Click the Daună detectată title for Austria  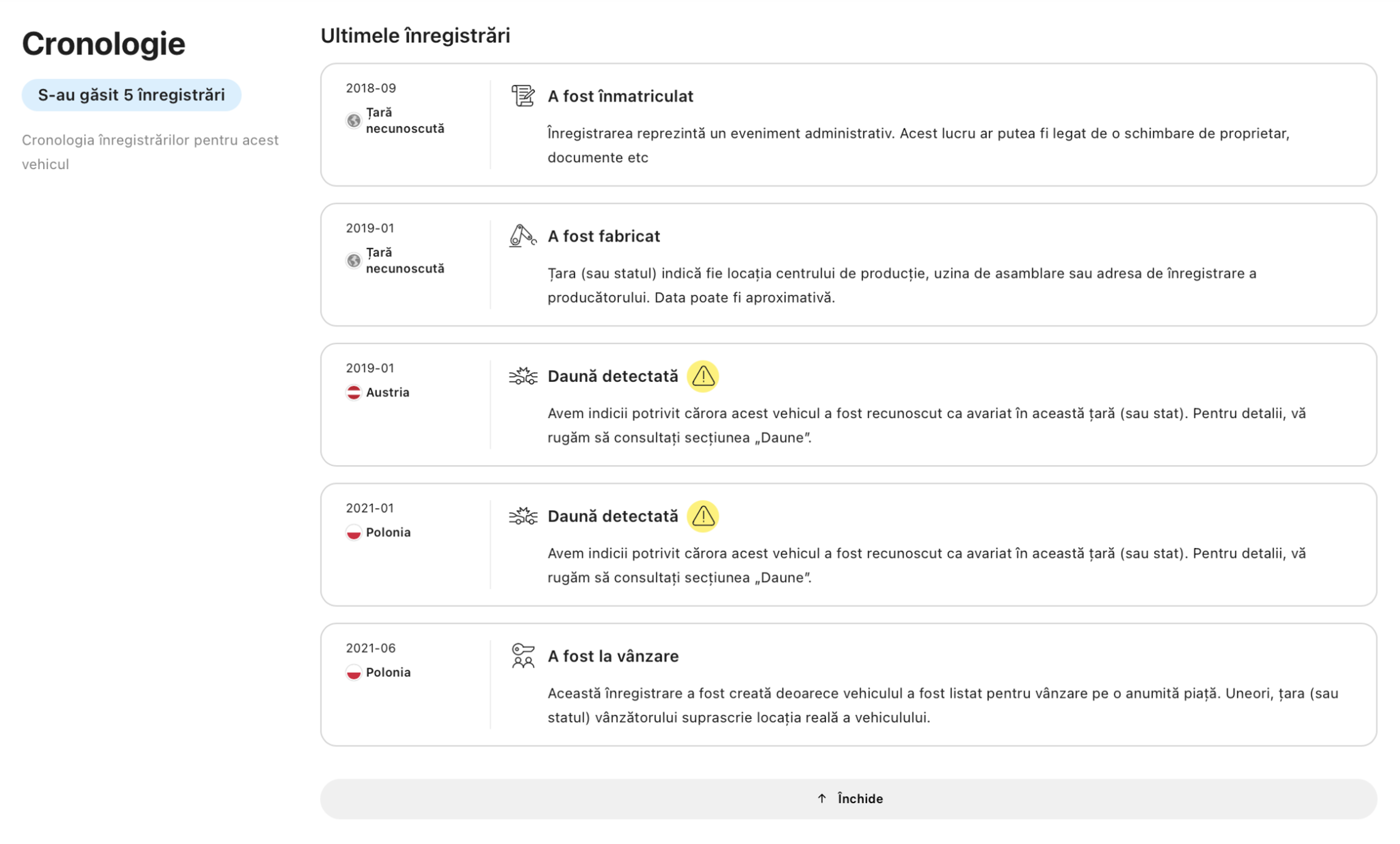(612, 376)
